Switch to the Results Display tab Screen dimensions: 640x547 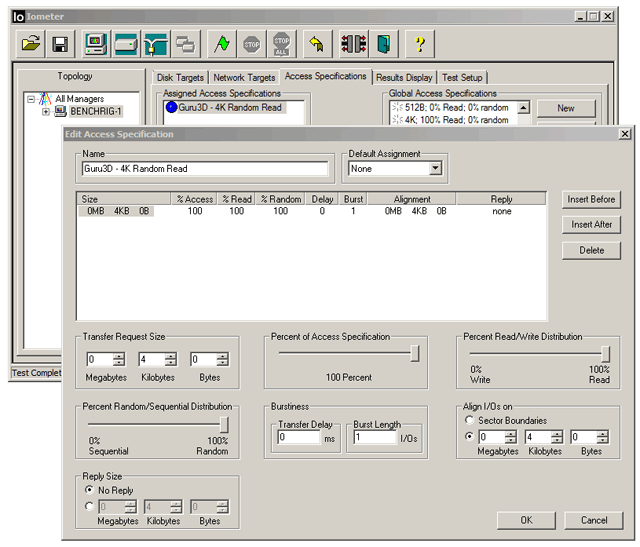(x=404, y=77)
